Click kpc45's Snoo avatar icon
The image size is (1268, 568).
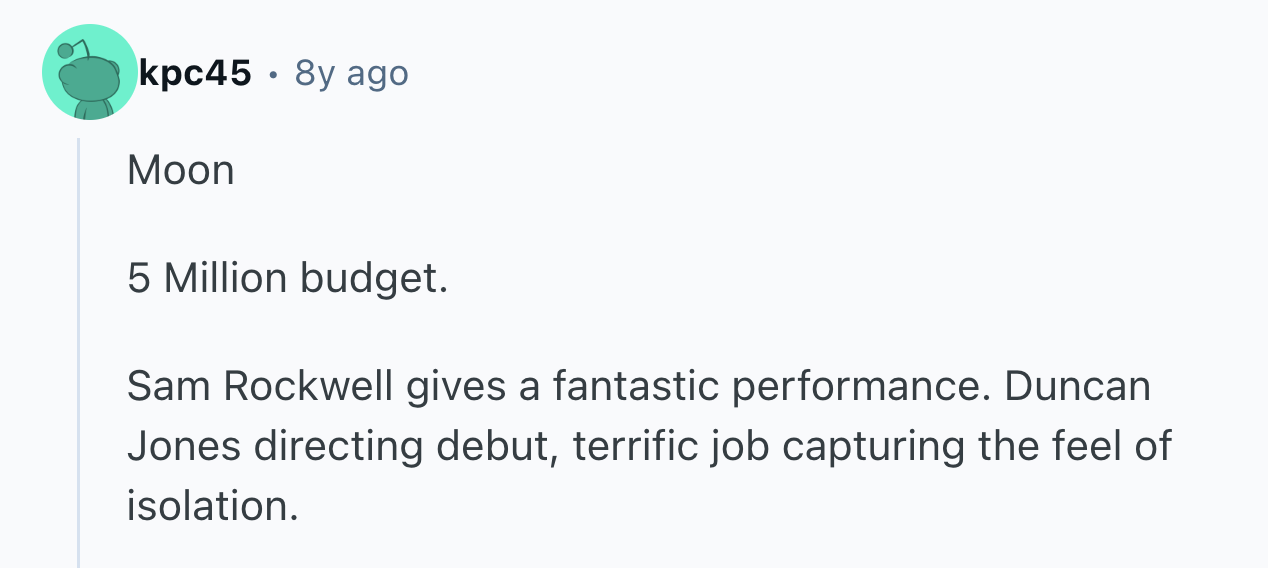click(x=90, y=73)
